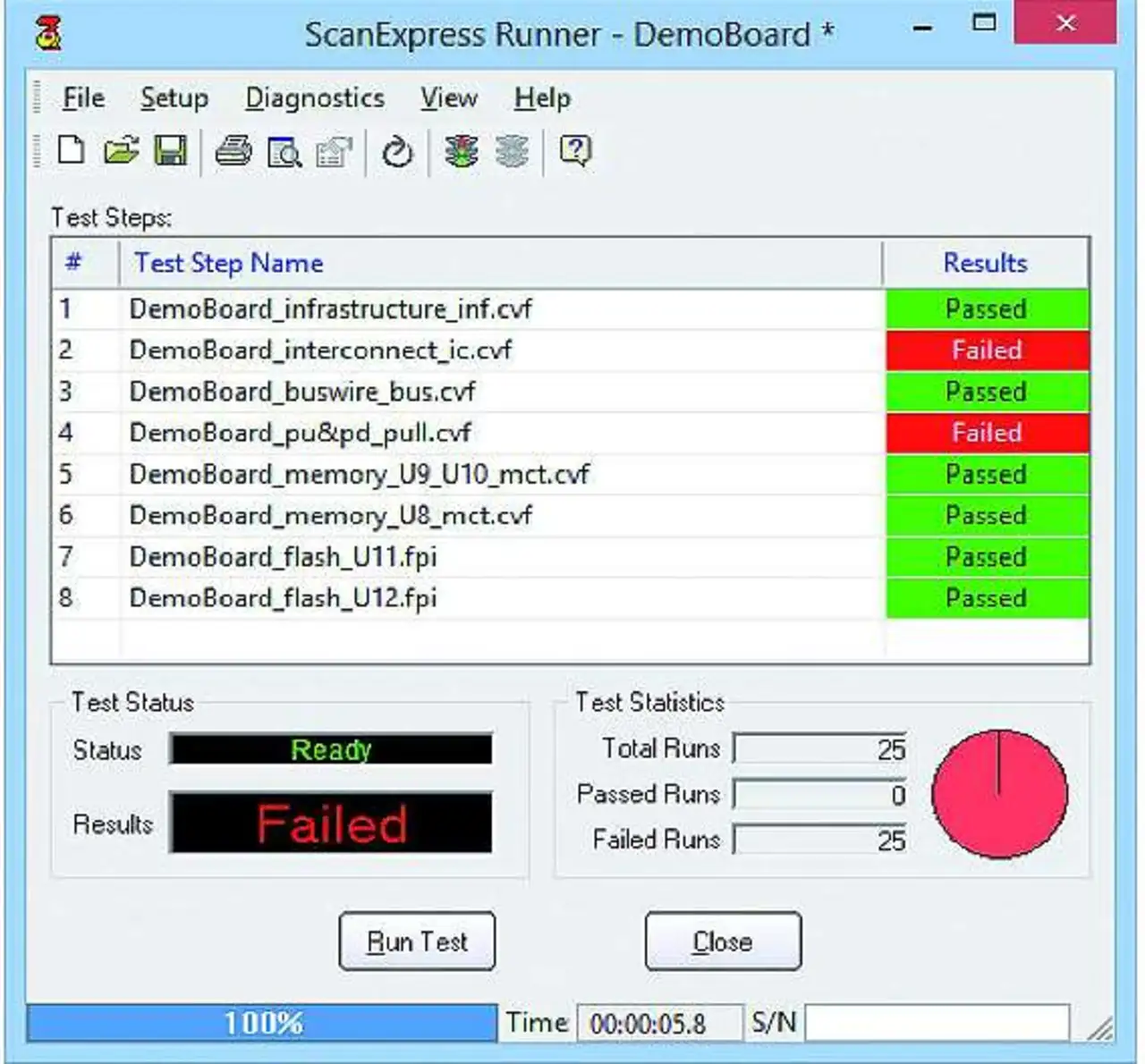Click the New file toolbar icon
Viewport: 1145px width, 1064px height.
point(71,151)
